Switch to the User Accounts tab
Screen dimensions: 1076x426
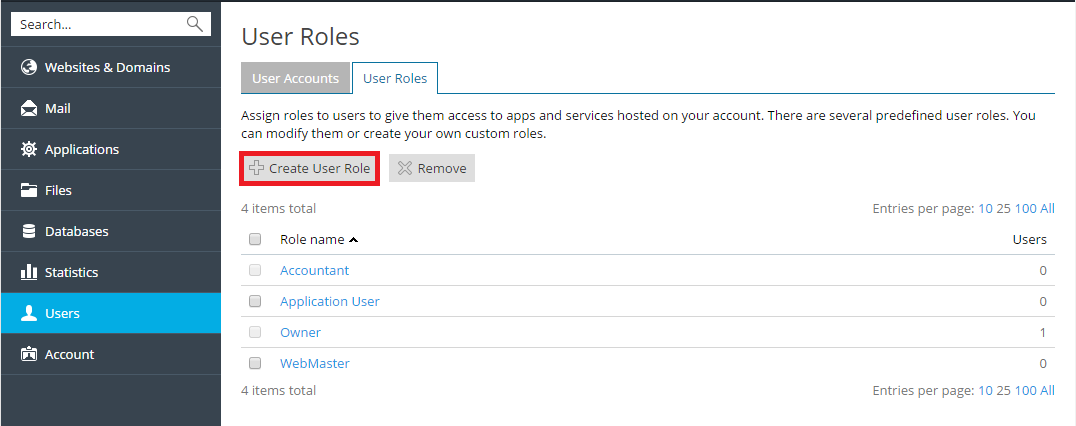coord(296,78)
